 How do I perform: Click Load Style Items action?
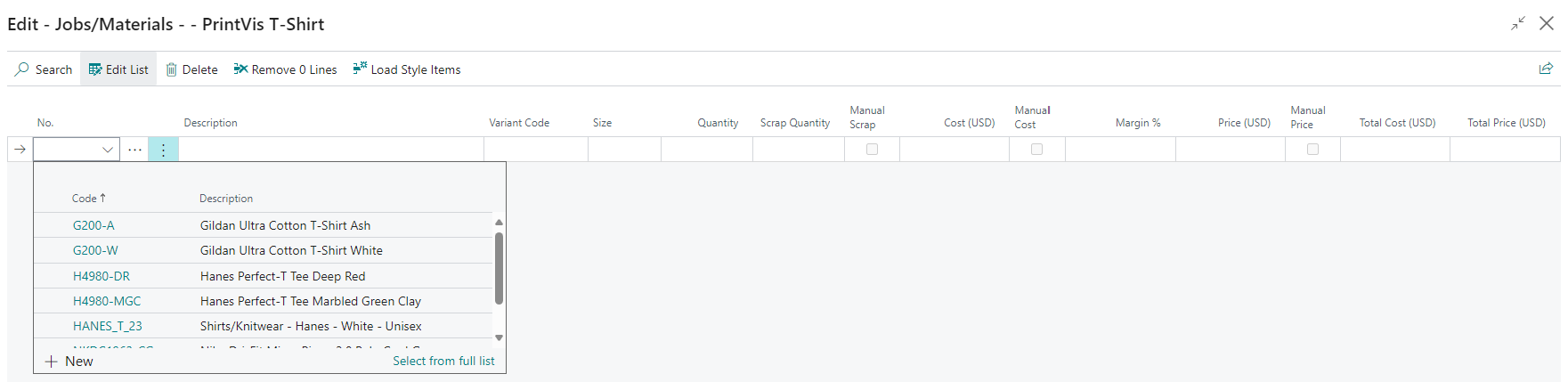coord(407,69)
